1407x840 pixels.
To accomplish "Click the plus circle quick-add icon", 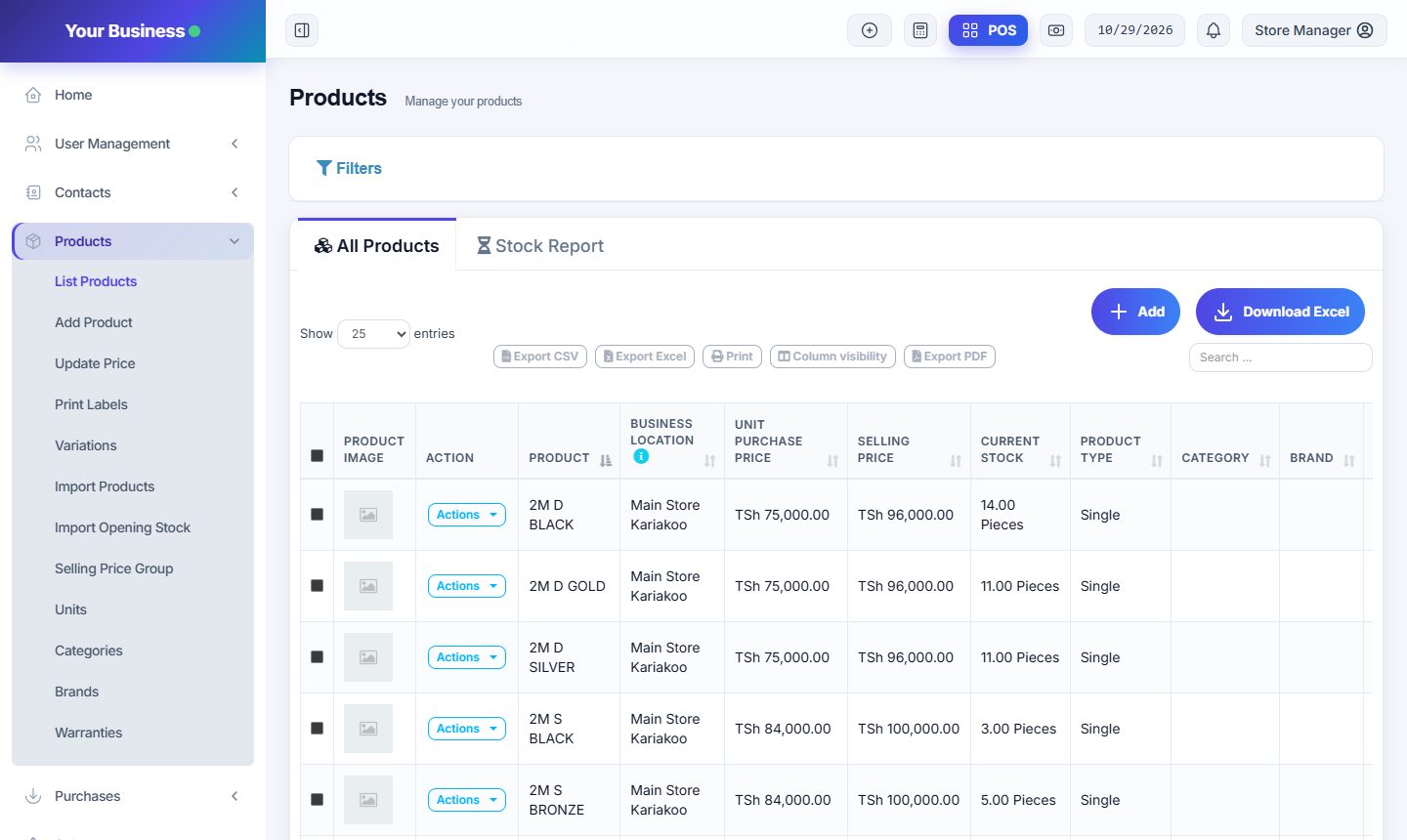I will 870,30.
